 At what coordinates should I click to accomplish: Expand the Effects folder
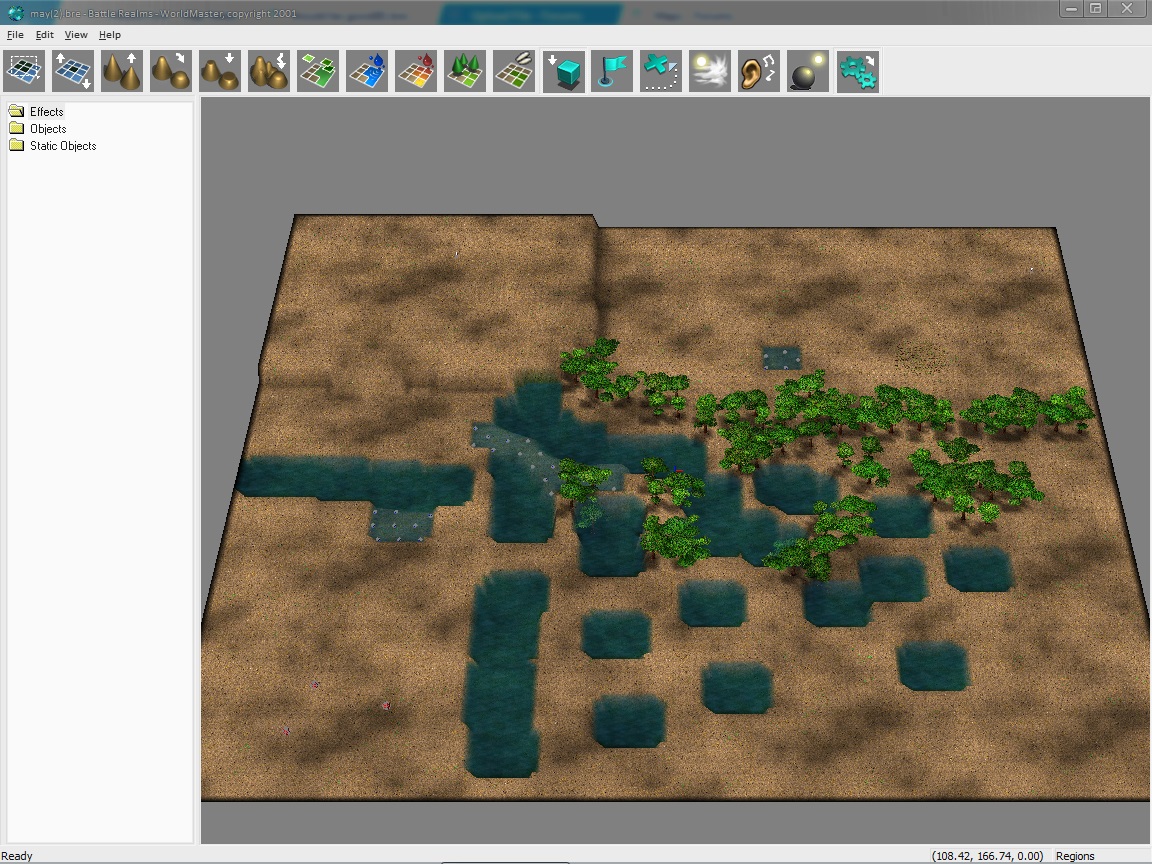click(x=46, y=112)
